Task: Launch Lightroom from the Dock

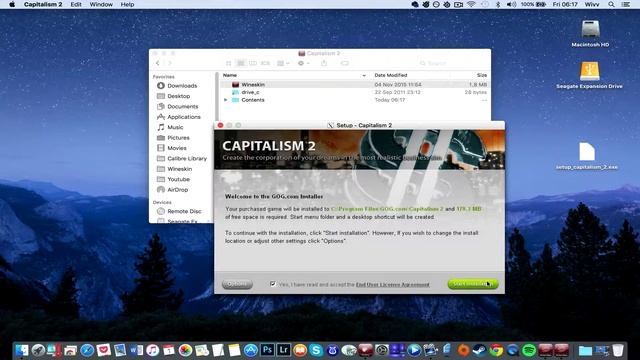Action: (284, 350)
